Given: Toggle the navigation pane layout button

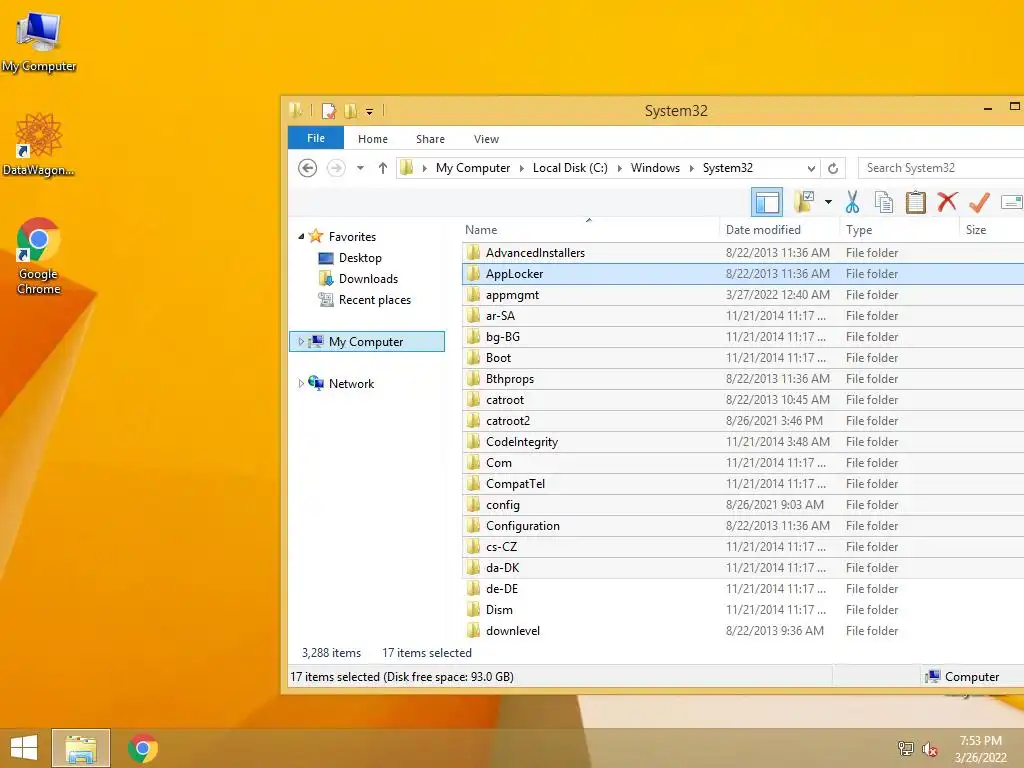Looking at the screenshot, I should [767, 202].
